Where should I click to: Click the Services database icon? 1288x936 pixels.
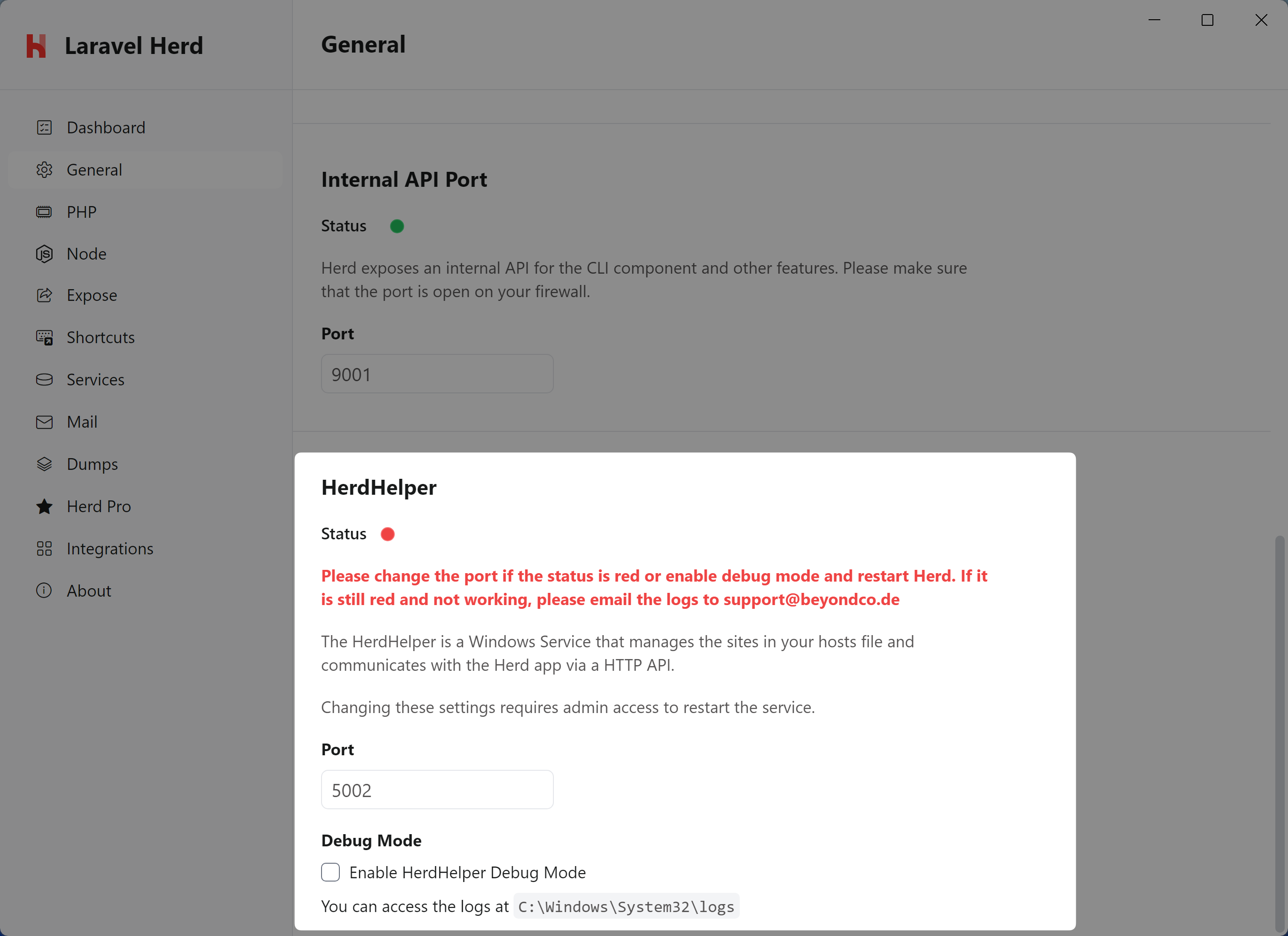point(44,379)
